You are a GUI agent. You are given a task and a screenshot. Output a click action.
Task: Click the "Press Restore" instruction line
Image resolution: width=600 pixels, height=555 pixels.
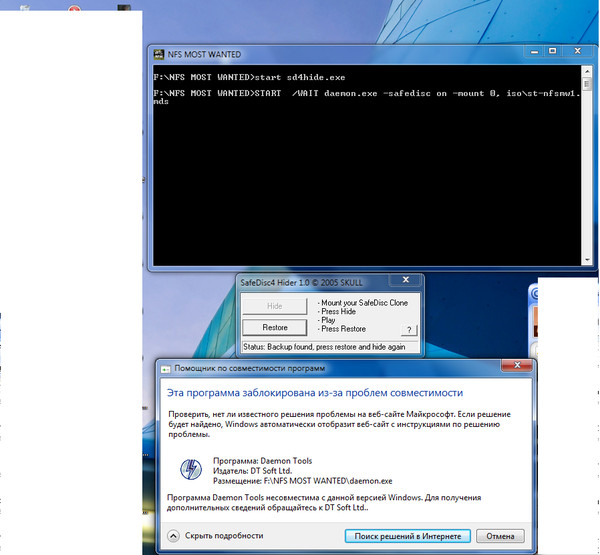click(x=342, y=329)
